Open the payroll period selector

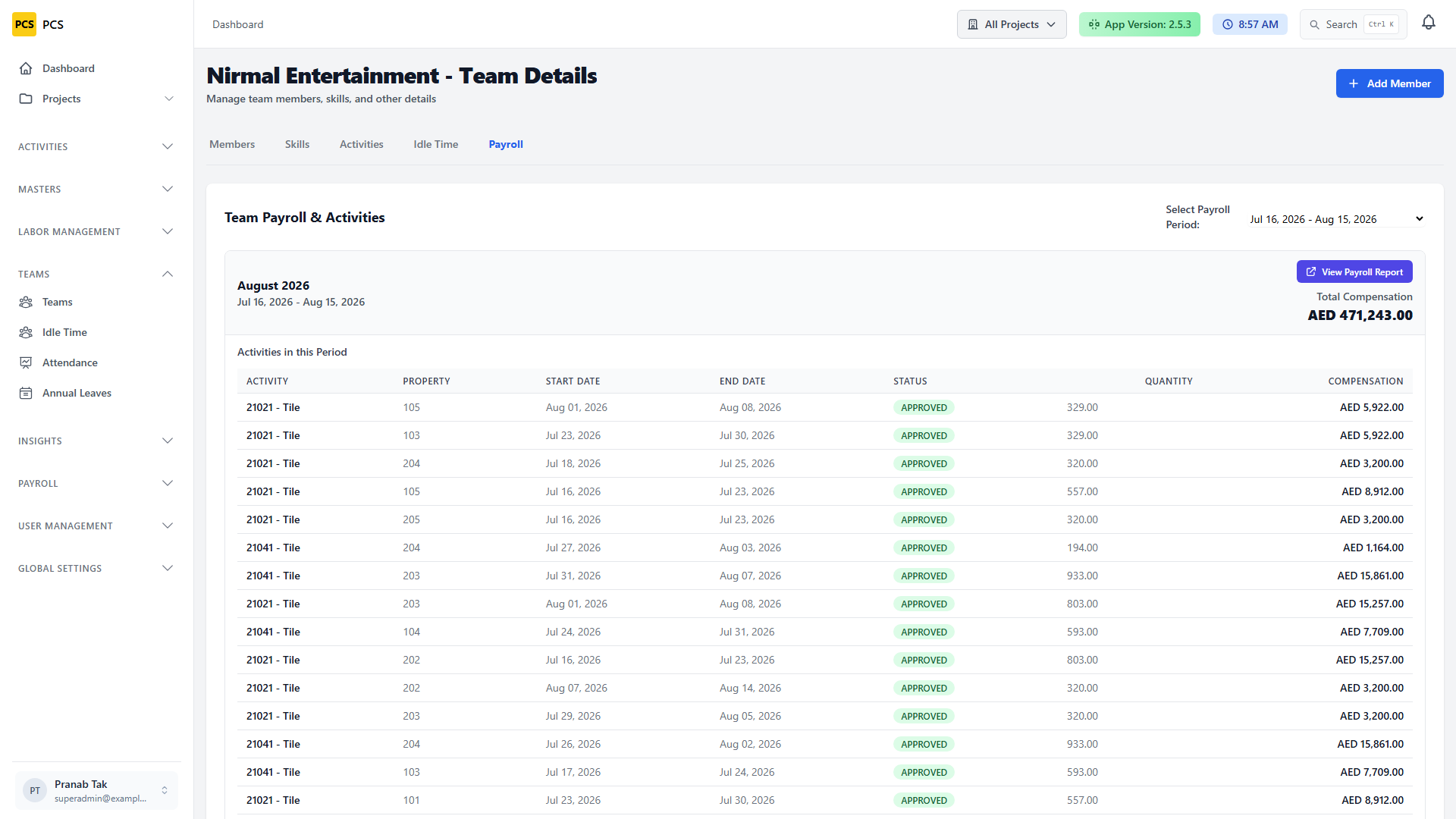click(x=1337, y=219)
